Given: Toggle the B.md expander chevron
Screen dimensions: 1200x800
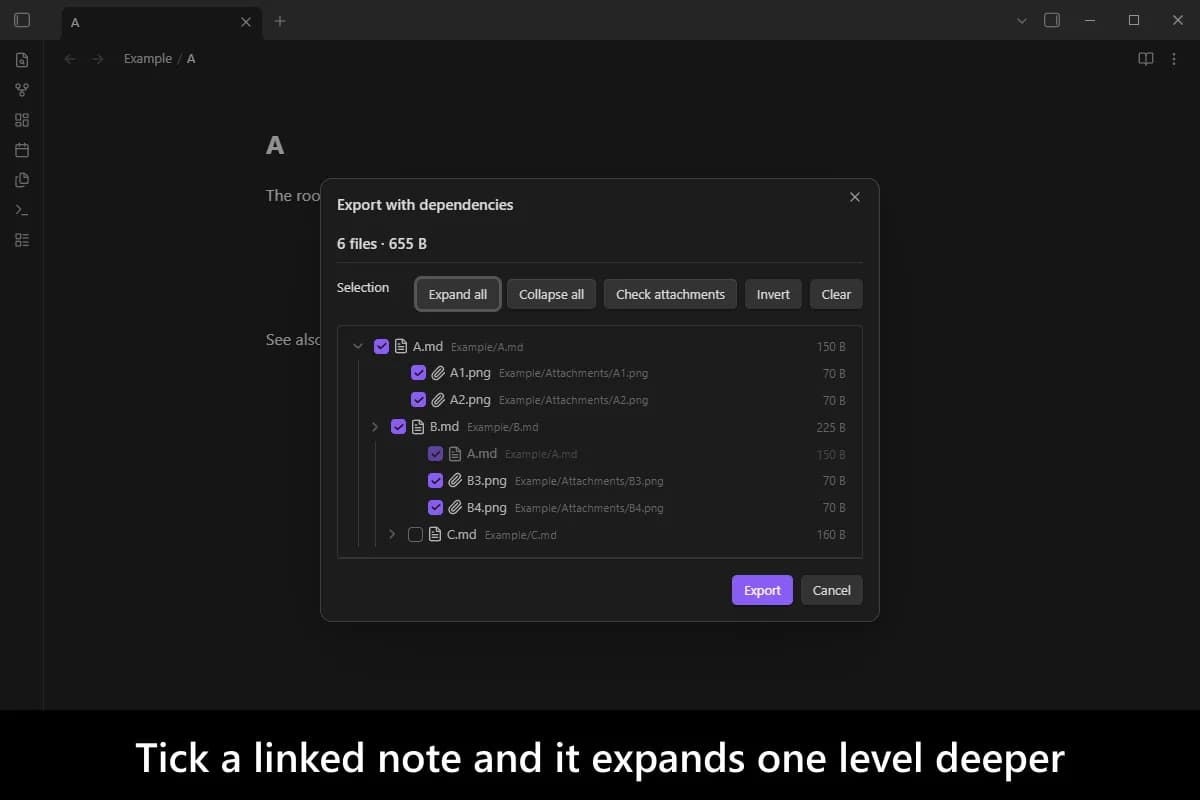Looking at the screenshot, I should coord(375,427).
